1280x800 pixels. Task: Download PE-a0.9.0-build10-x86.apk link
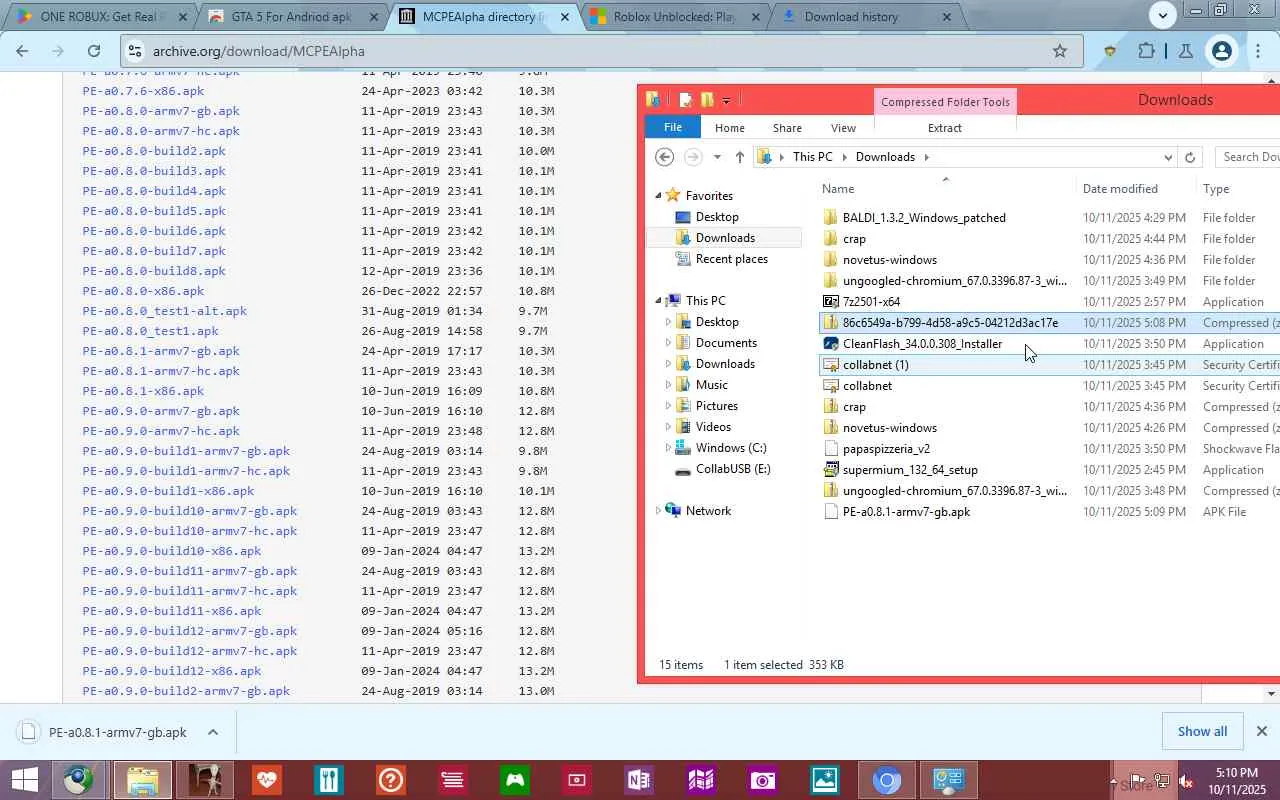172,551
